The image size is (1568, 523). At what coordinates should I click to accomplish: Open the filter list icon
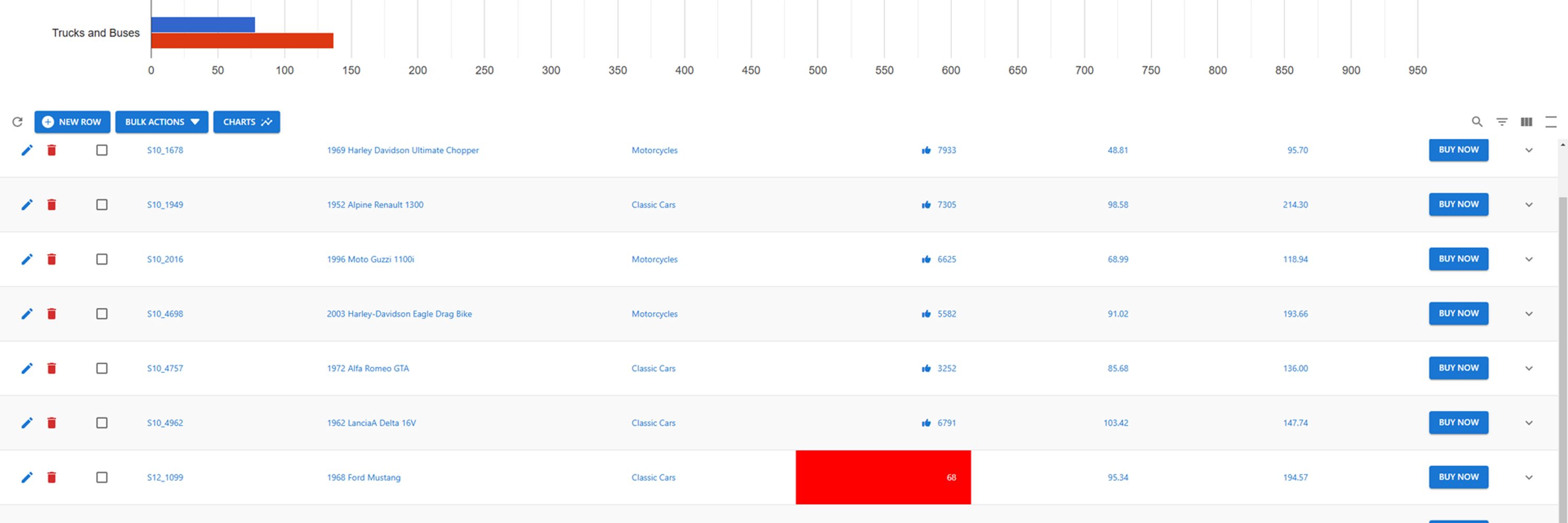click(1502, 122)
